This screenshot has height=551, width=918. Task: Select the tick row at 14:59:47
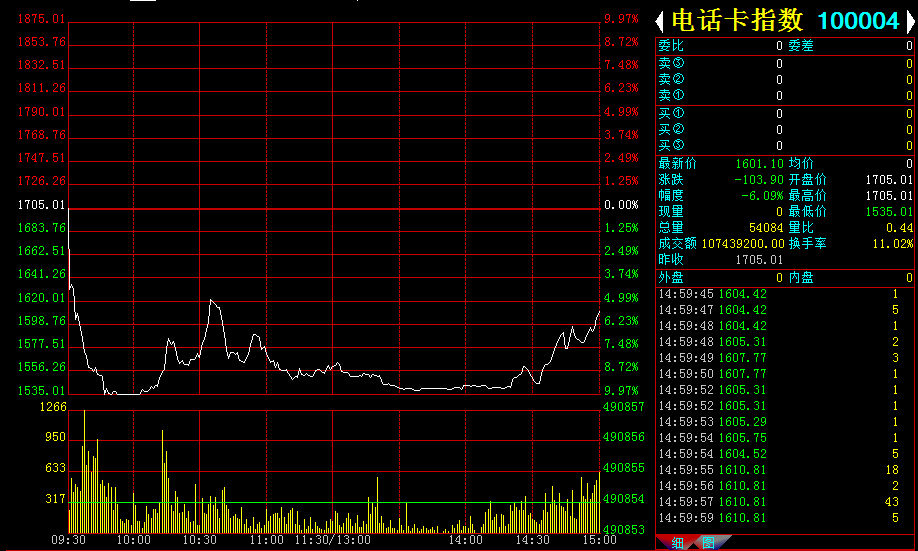tap(785, 310)
